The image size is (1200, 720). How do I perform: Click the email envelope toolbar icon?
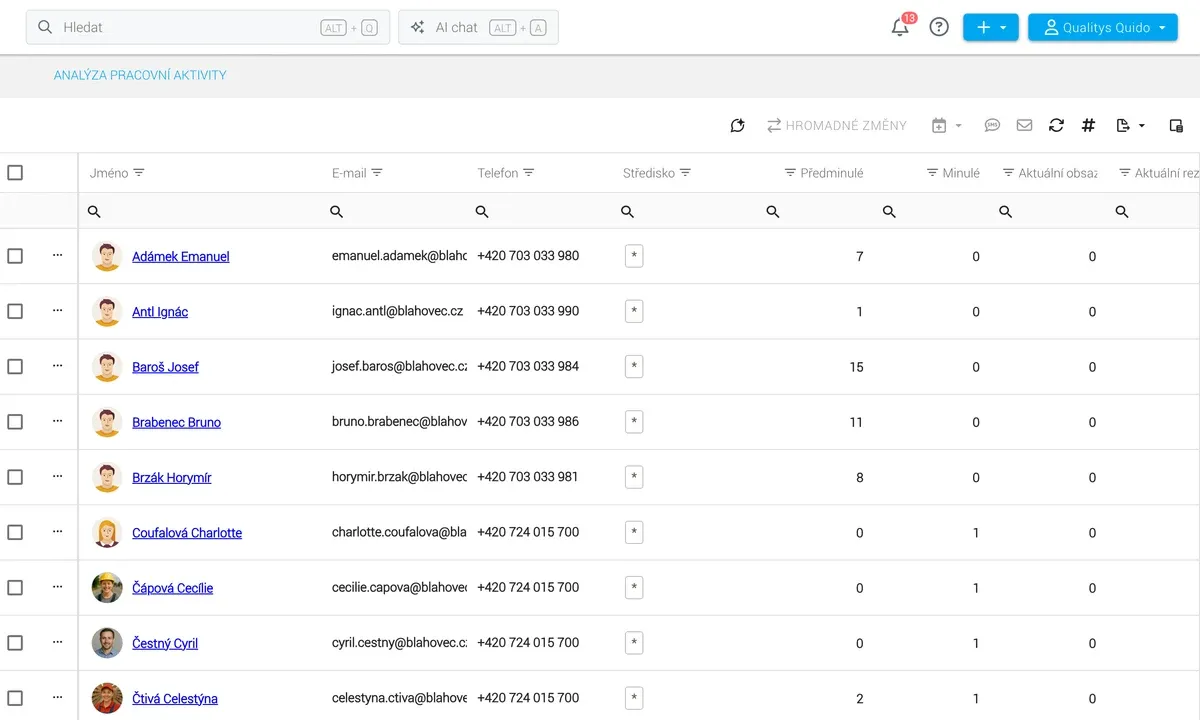[1024, 126]
